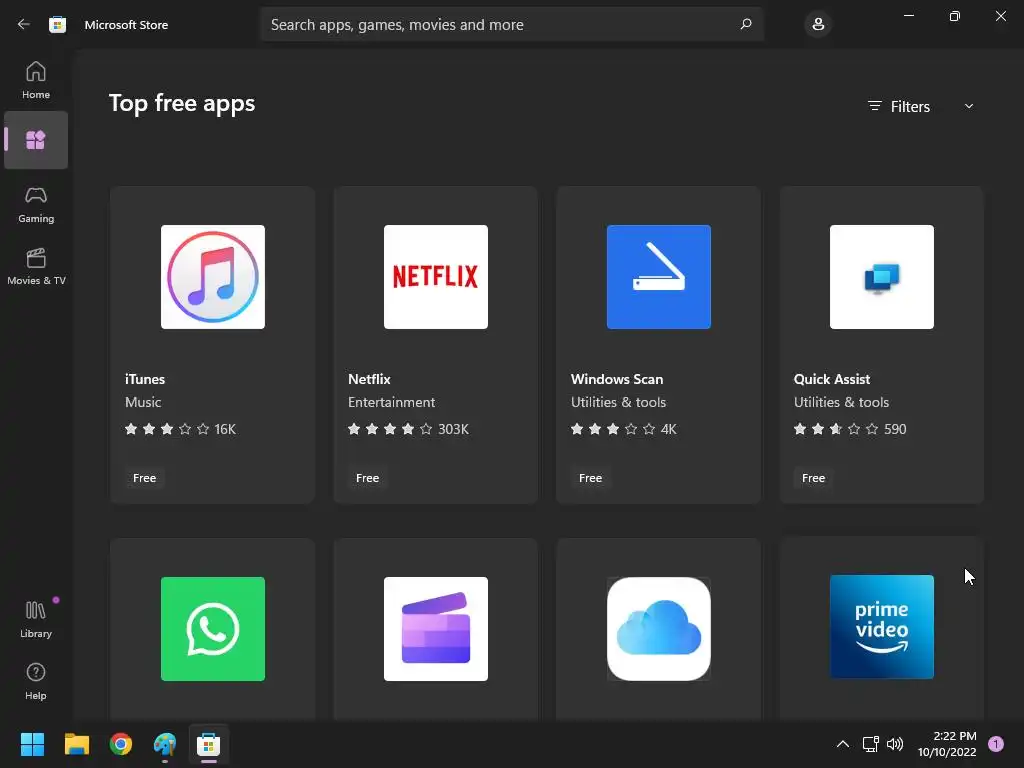Click the volume speaker tray icon
1024x768 pixels.
pos(895,744)
